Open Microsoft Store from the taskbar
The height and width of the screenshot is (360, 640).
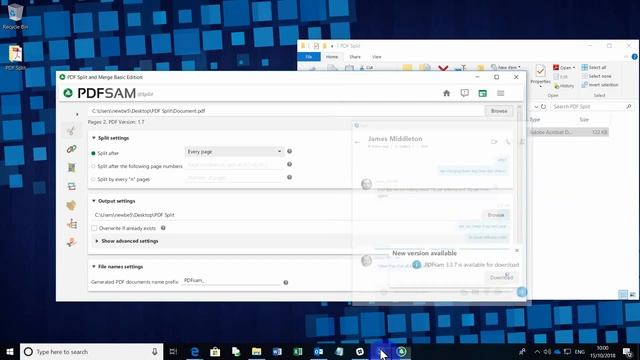(x=215, y=352)
